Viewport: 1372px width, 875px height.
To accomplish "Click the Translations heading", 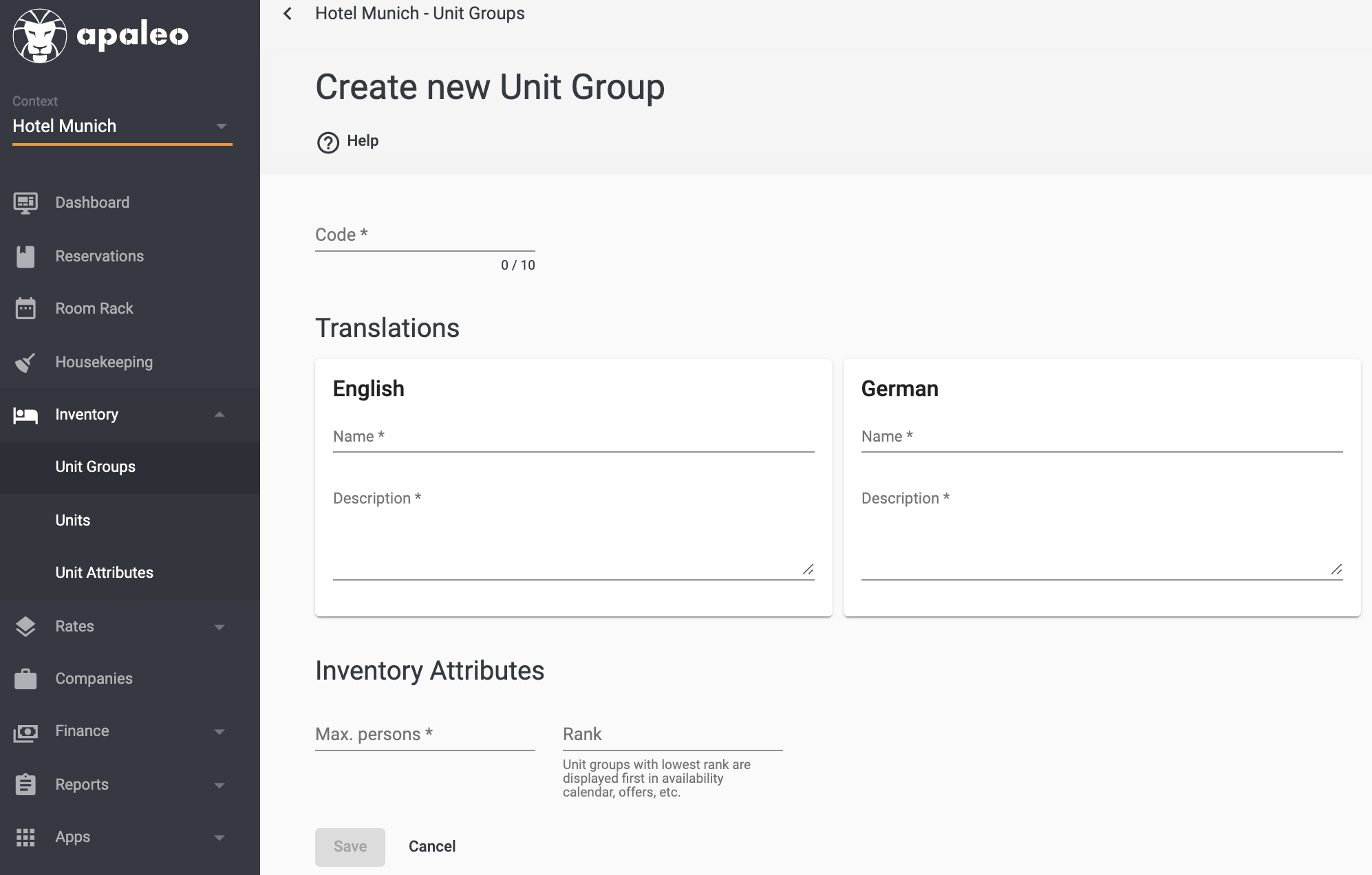I will 387,328.
